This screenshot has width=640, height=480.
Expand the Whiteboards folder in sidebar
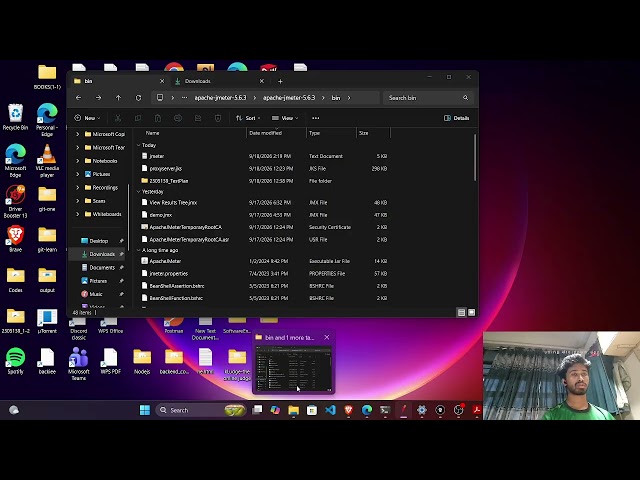click(78, 214)
